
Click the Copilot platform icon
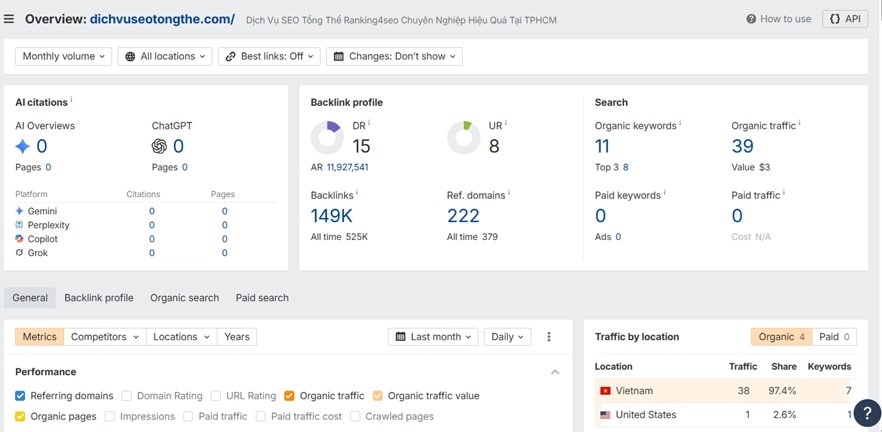coord(20,239)
